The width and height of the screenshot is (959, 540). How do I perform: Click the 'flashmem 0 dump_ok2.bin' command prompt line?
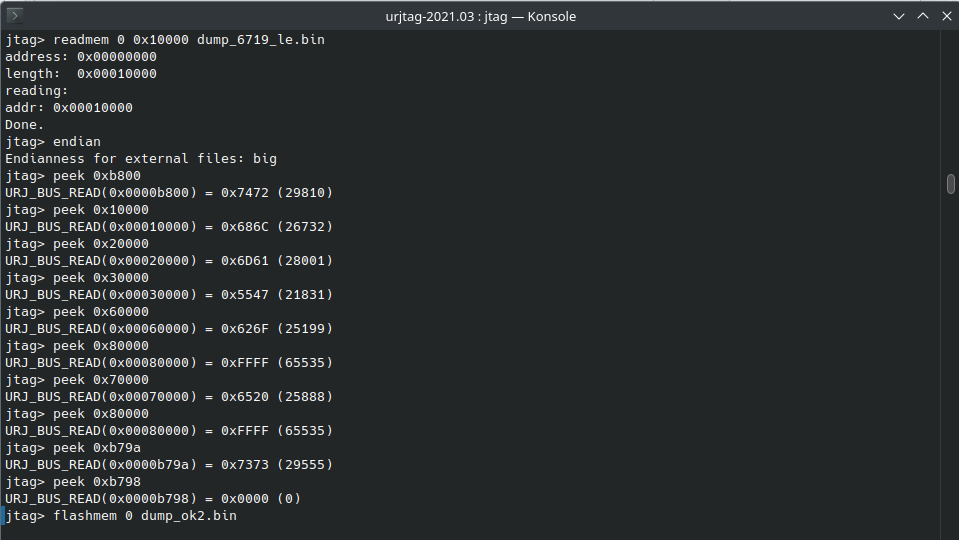tap(121, 516)
